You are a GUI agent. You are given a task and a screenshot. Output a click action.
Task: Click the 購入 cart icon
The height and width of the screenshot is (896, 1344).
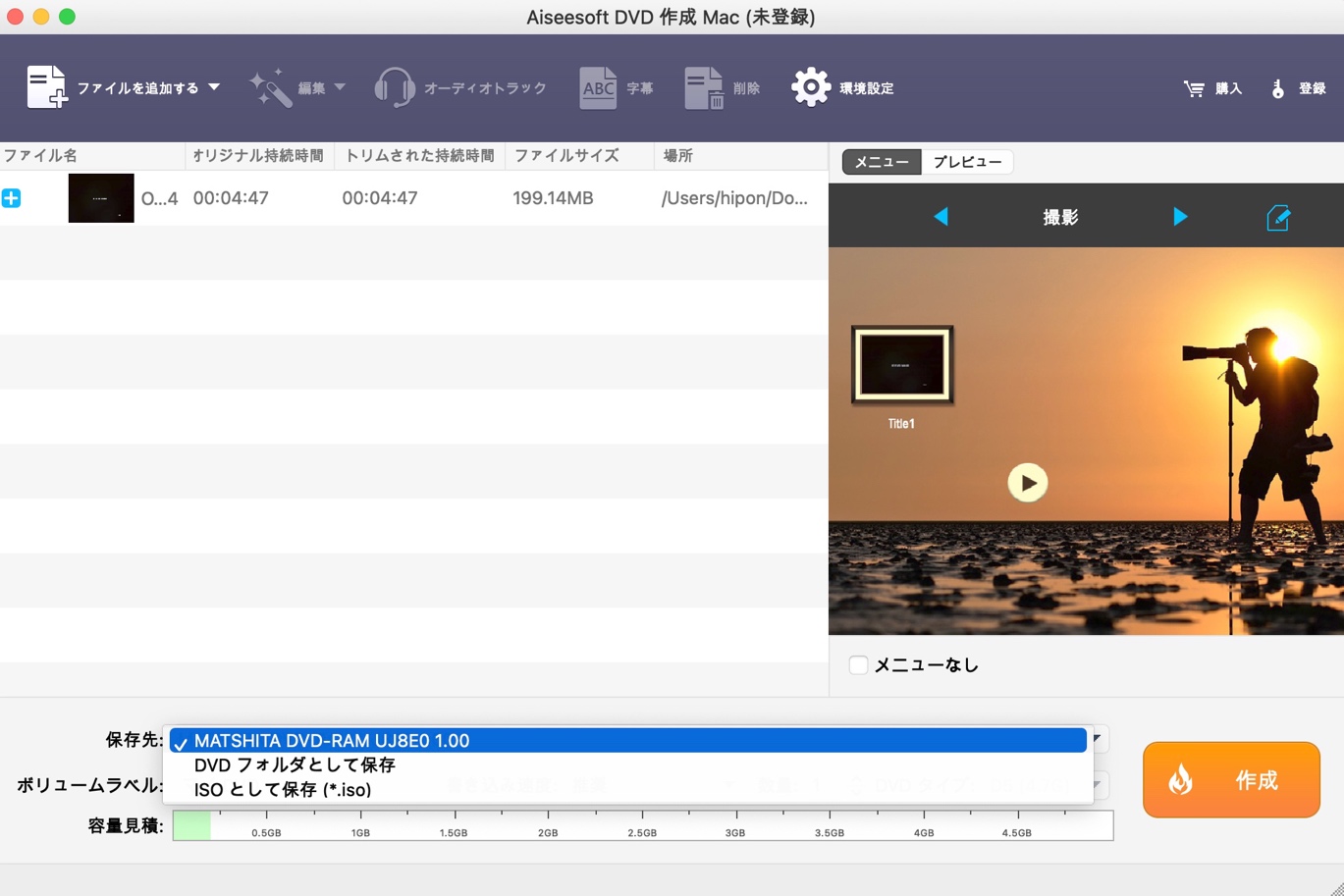tap(1194, 88)
